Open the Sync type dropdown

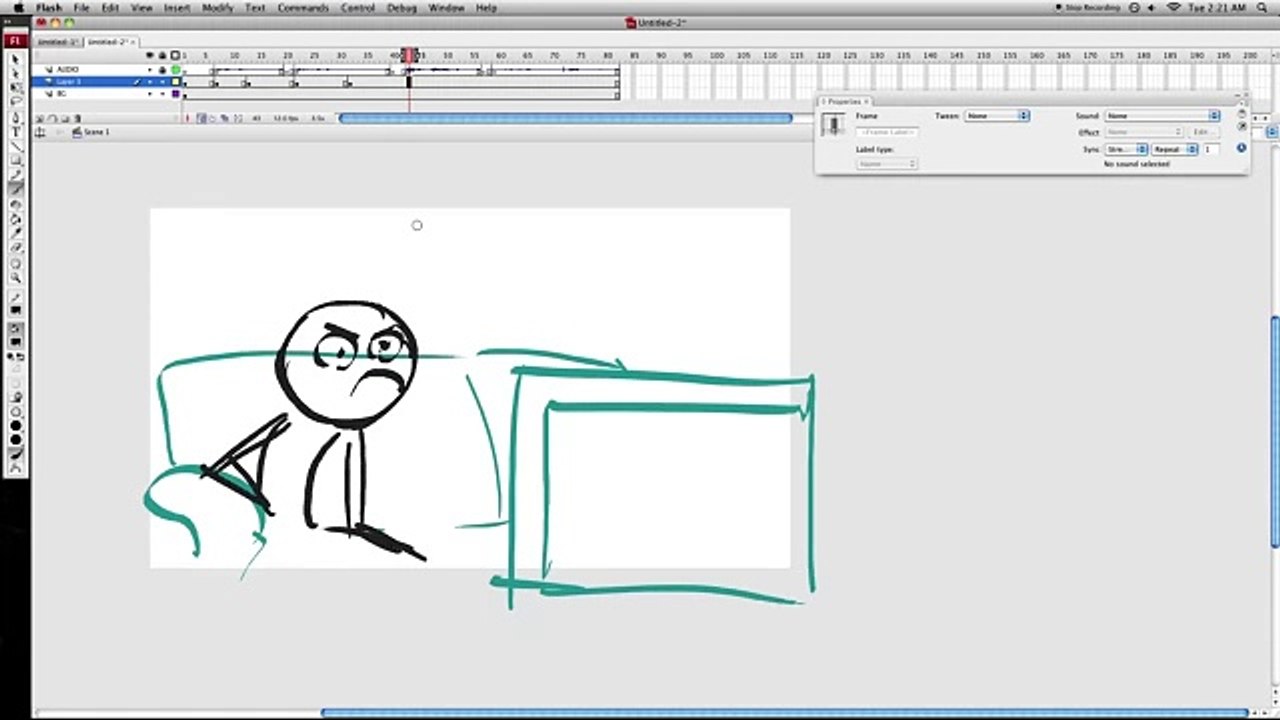click(1126, 149)
